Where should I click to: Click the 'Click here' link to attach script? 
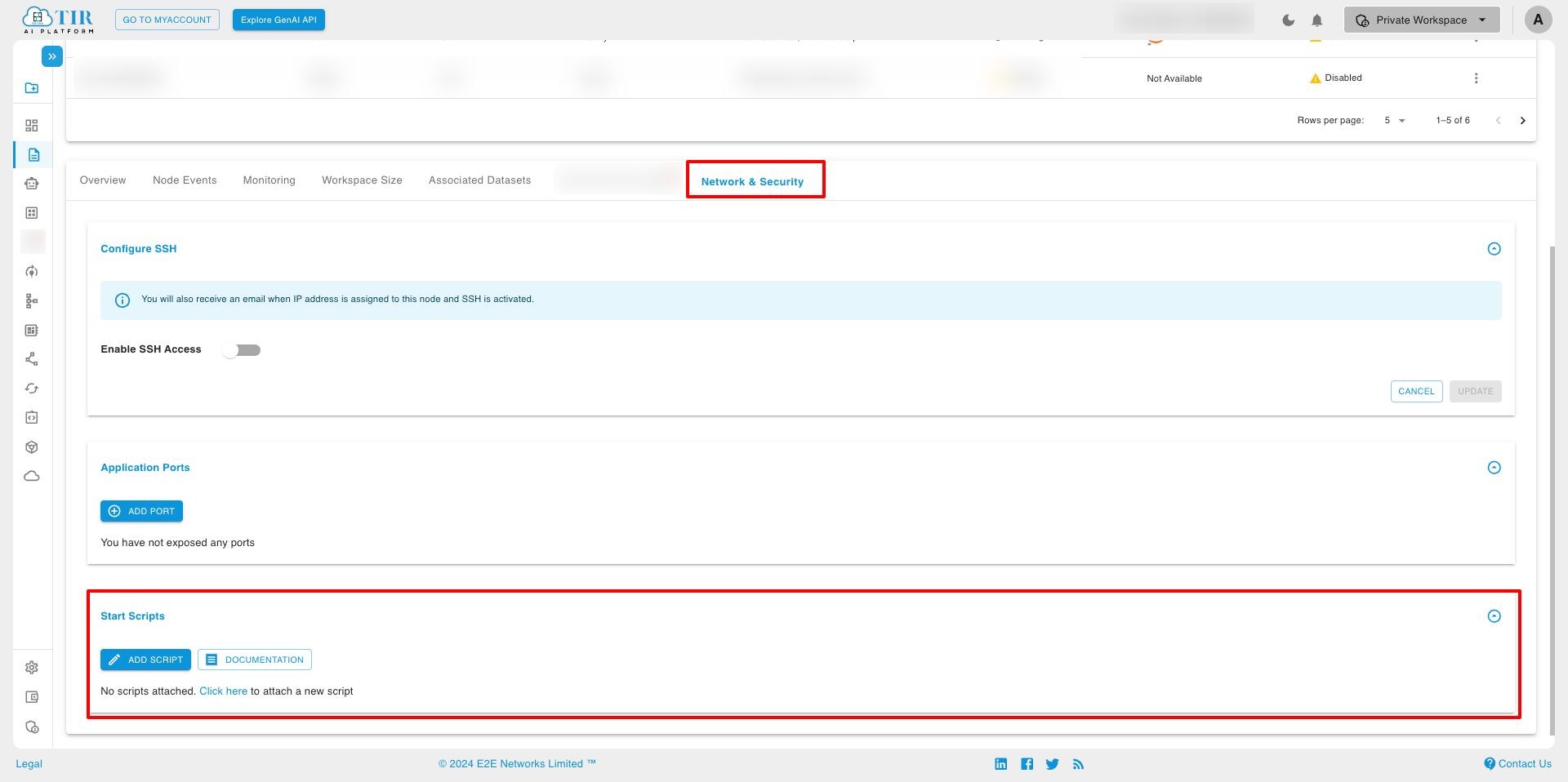tap(223, 691)
